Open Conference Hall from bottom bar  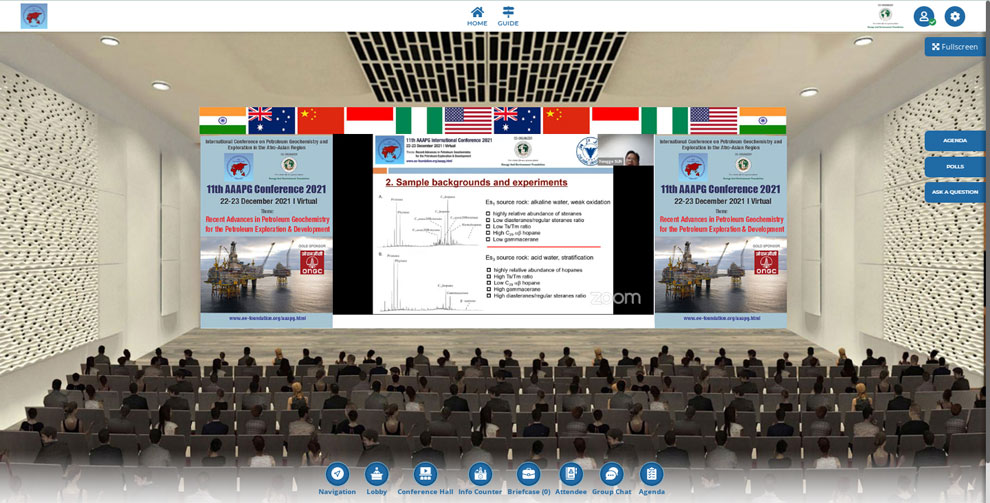(425, 479)
